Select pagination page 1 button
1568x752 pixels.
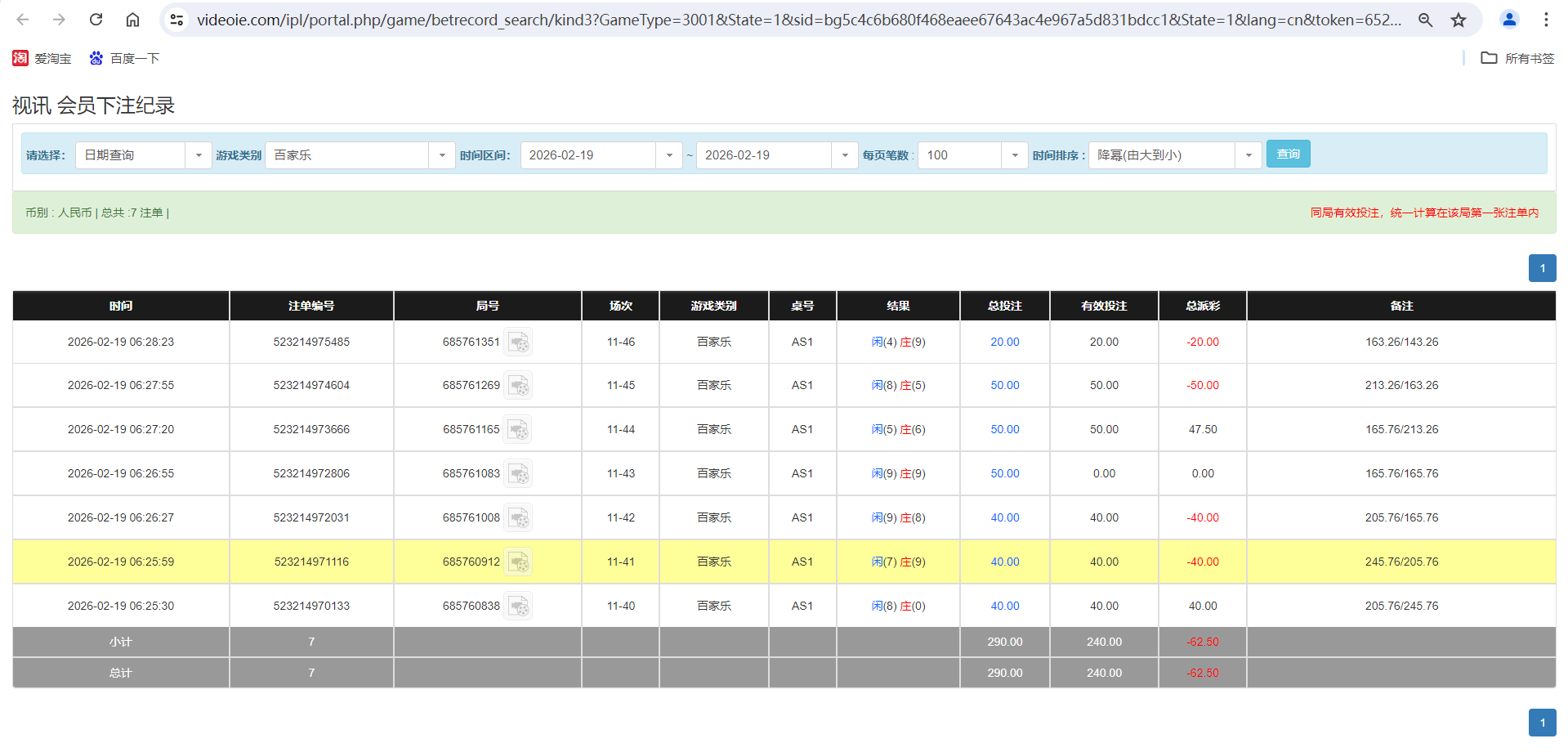(1543, 268)
